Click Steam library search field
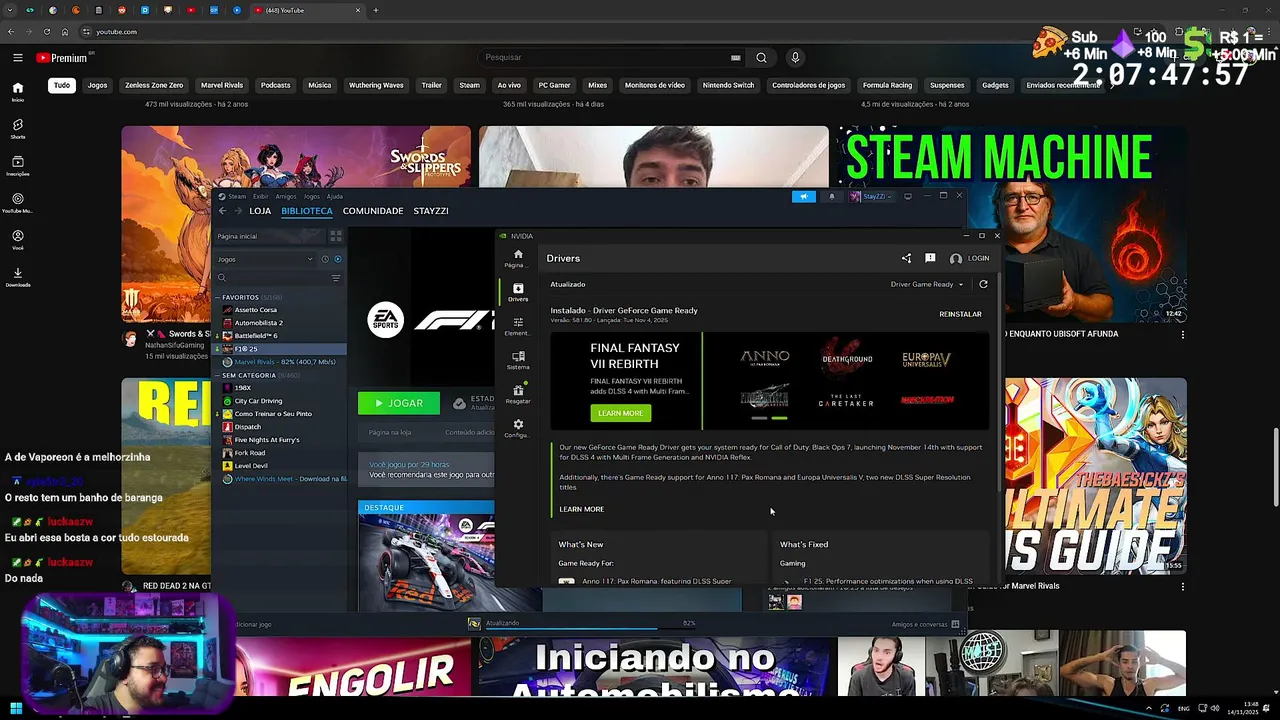Screen dimensions: 1280x720 click(272, 278)
